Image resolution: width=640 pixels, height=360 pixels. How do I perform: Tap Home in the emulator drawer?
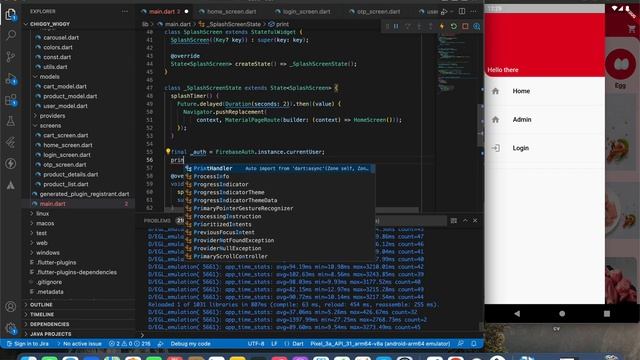coord(544,91)
